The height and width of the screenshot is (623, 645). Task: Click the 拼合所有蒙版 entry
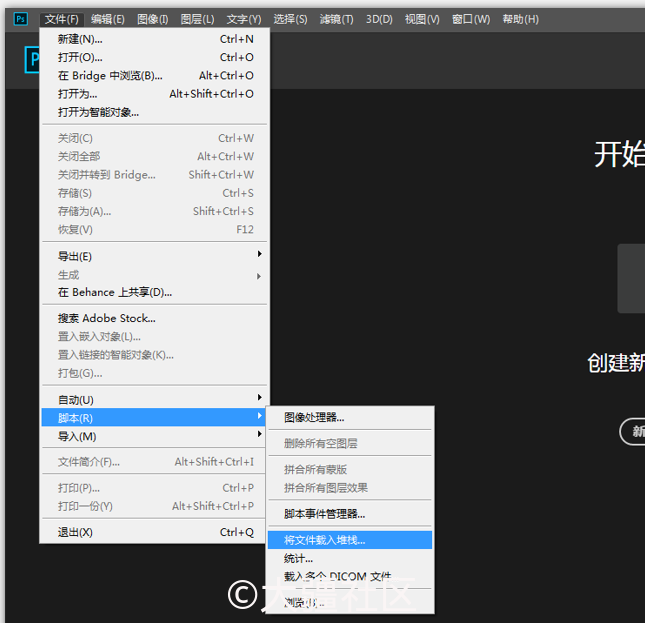click(x=350, y=470)
